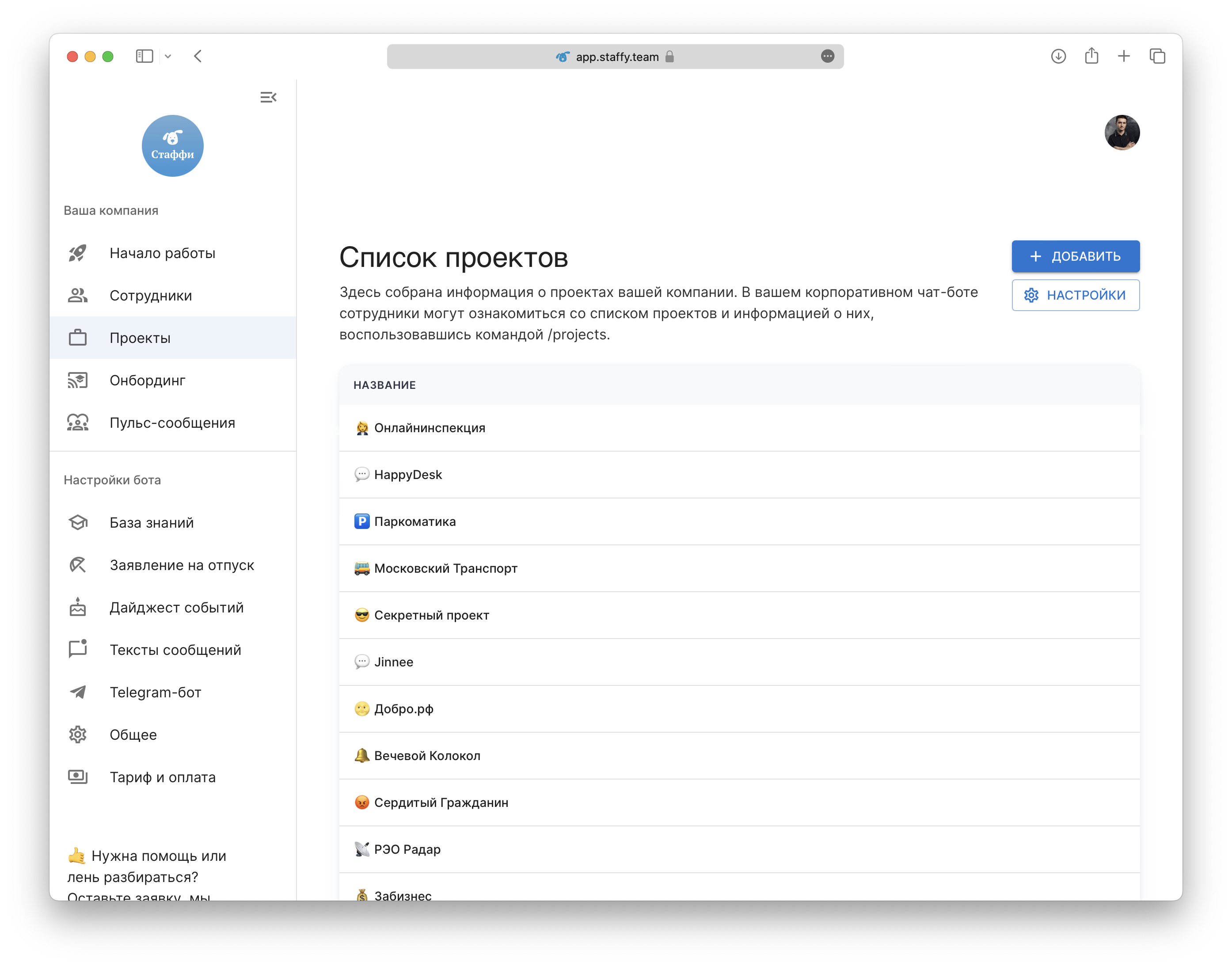Viewport: 1232px width, 966px height.
Task: Click the app.staffy.team address bar
Action: (615, 57)
